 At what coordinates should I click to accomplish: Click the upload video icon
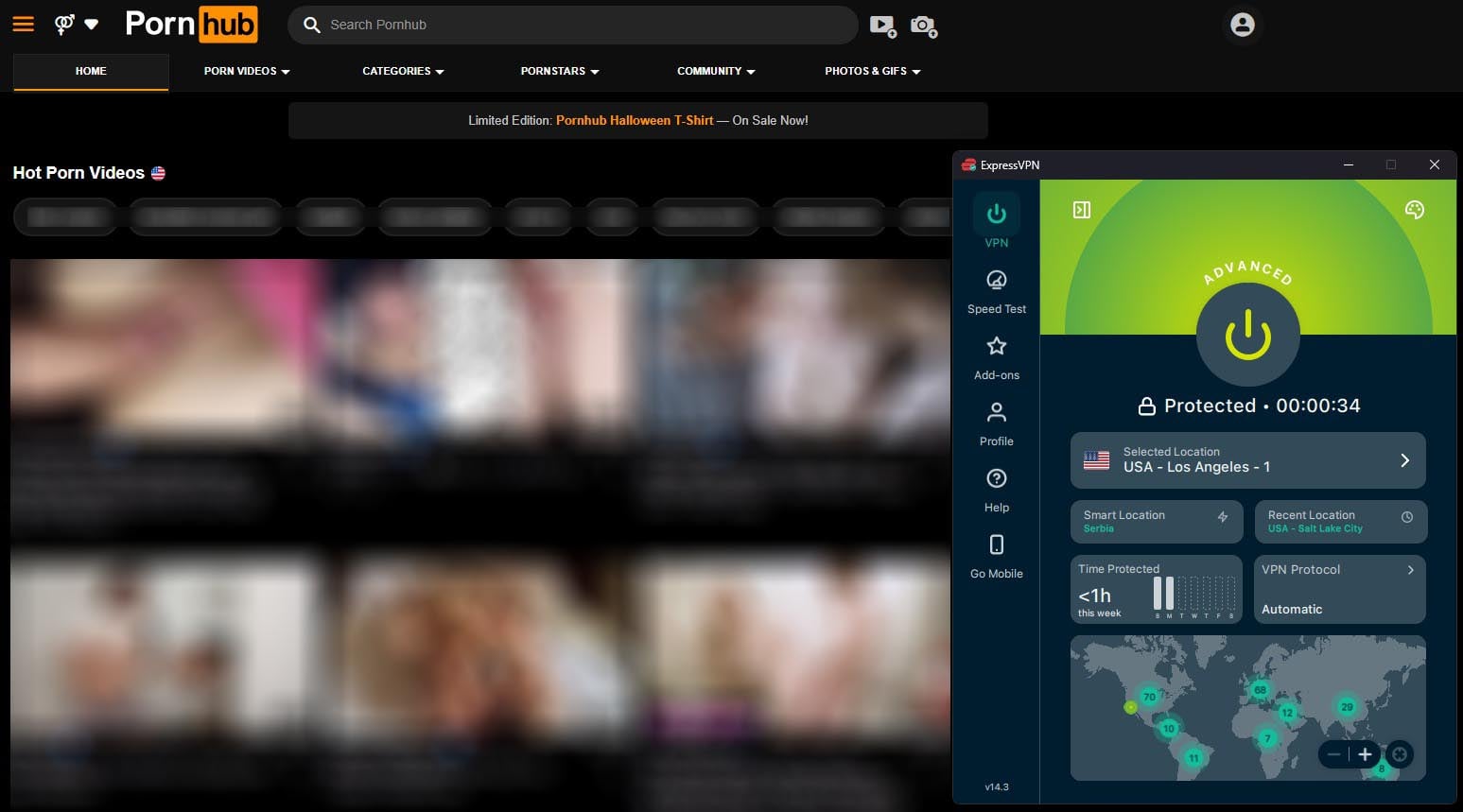pos(882,26)
